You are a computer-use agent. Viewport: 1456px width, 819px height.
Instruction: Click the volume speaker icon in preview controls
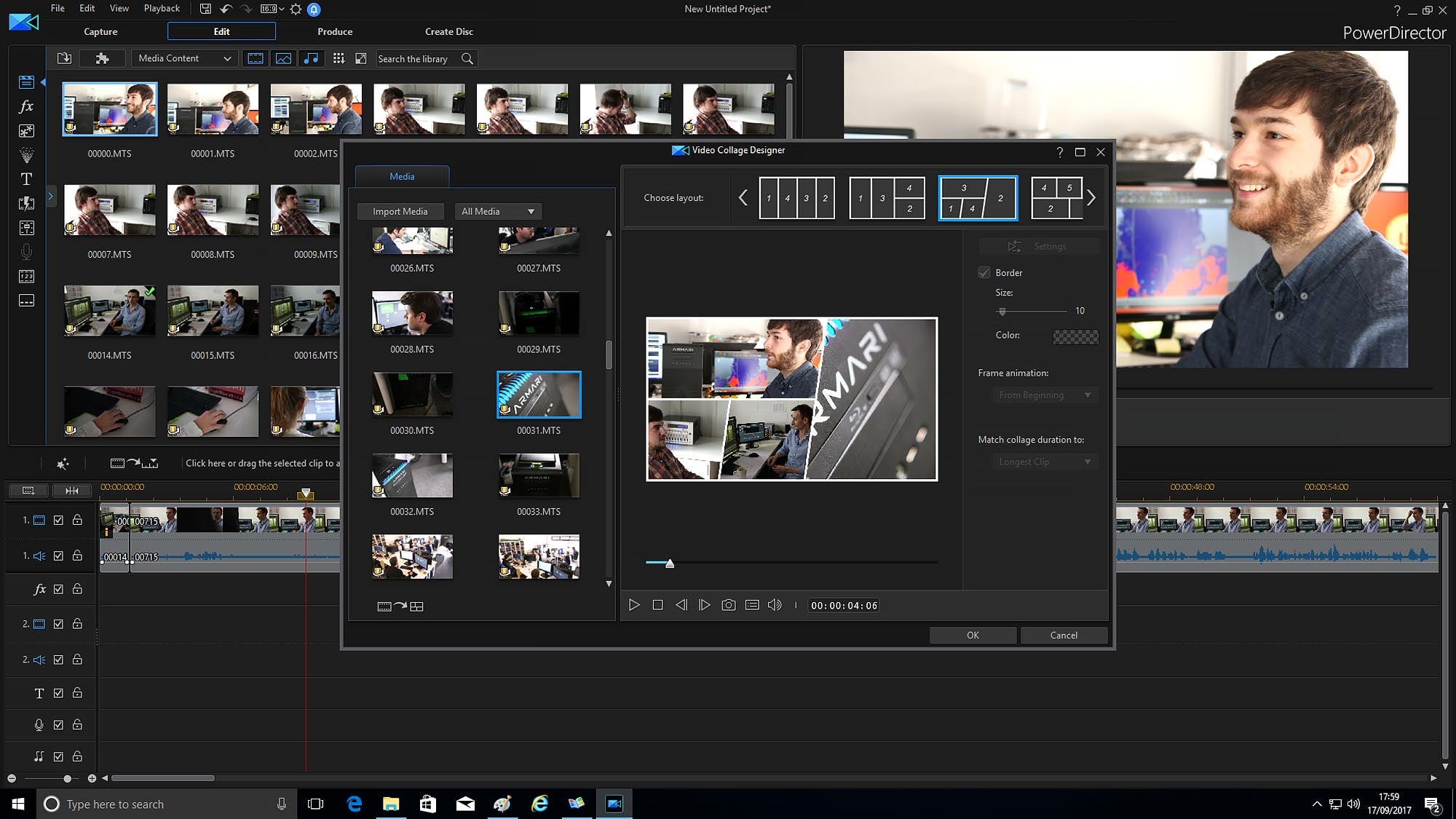[x=775, y=605]
